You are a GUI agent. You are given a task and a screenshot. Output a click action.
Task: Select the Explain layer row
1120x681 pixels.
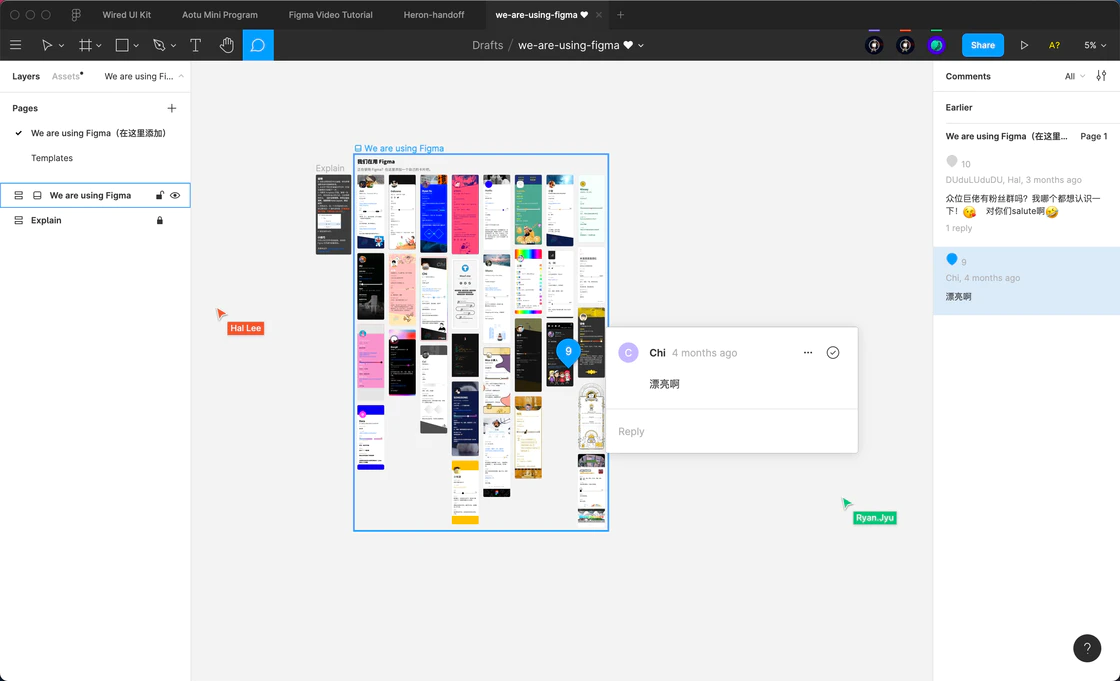pos(95,220)
